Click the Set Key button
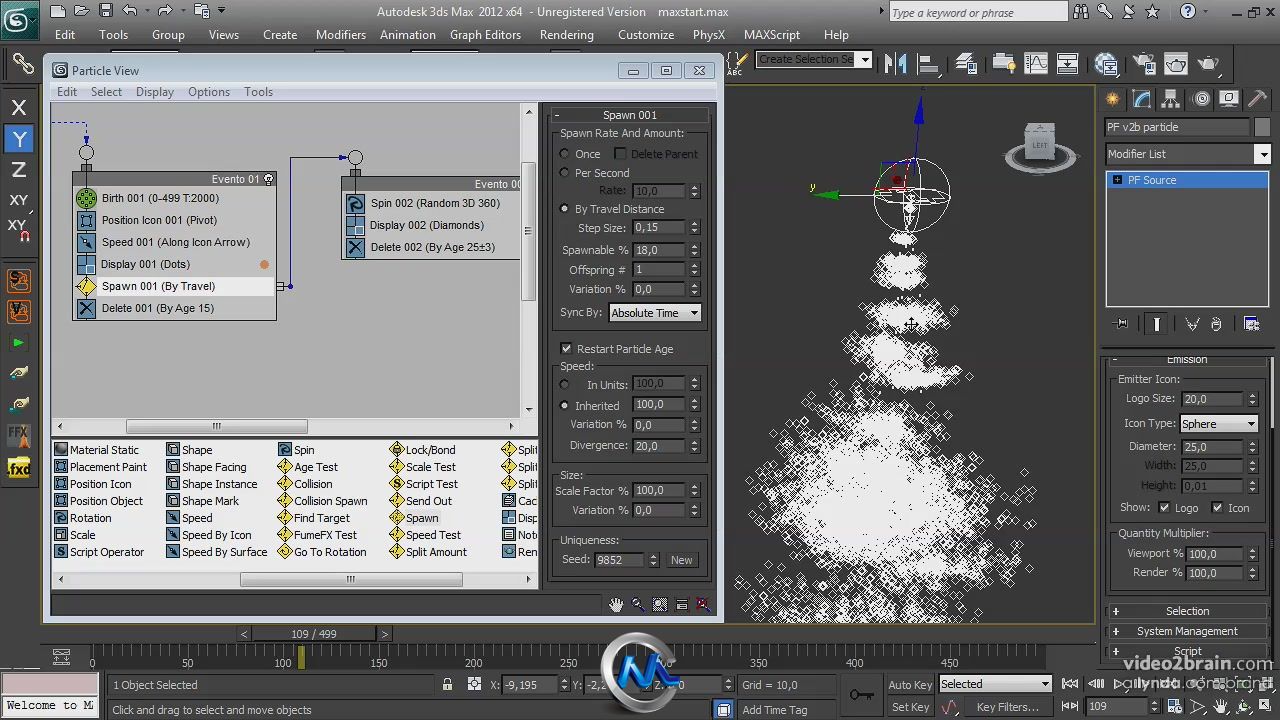The height and width of the screenshot is (720, 1280). 910,707
